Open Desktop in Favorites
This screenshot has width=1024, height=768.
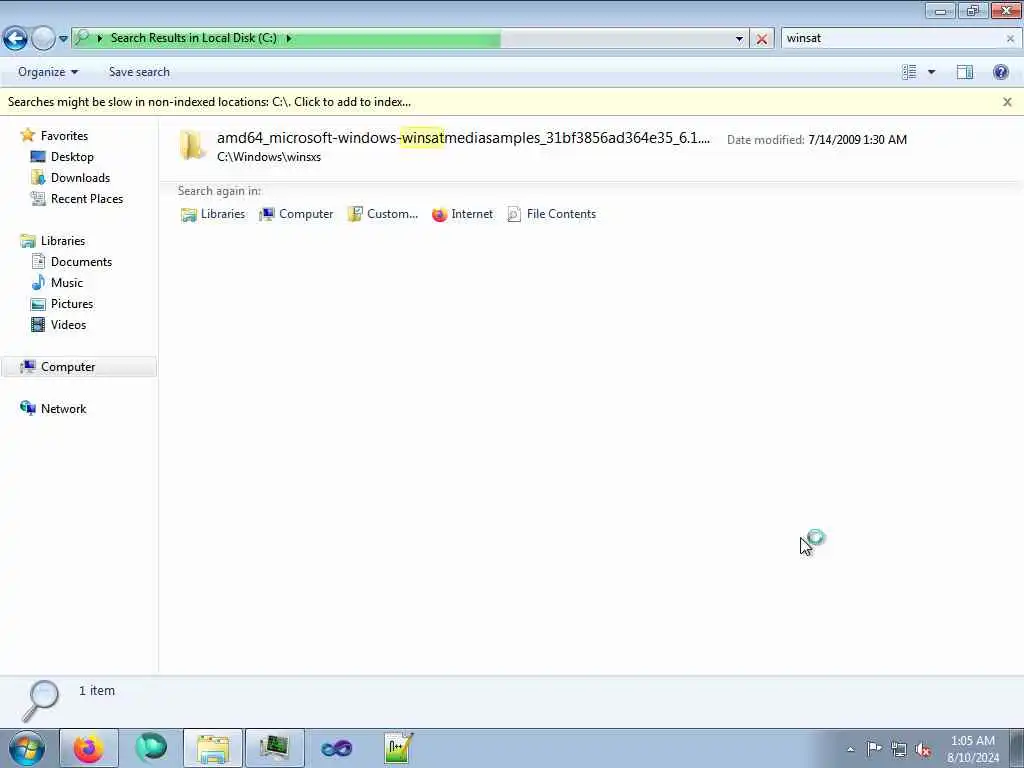click(72, 157)
